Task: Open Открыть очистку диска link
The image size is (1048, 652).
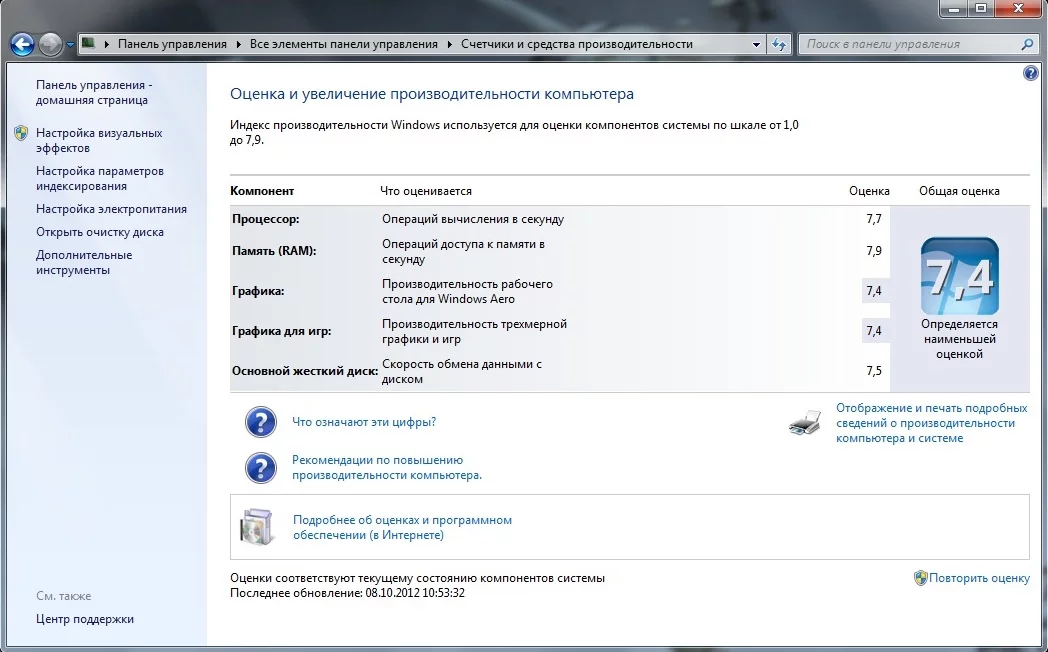Action: [x=100, y=232]
